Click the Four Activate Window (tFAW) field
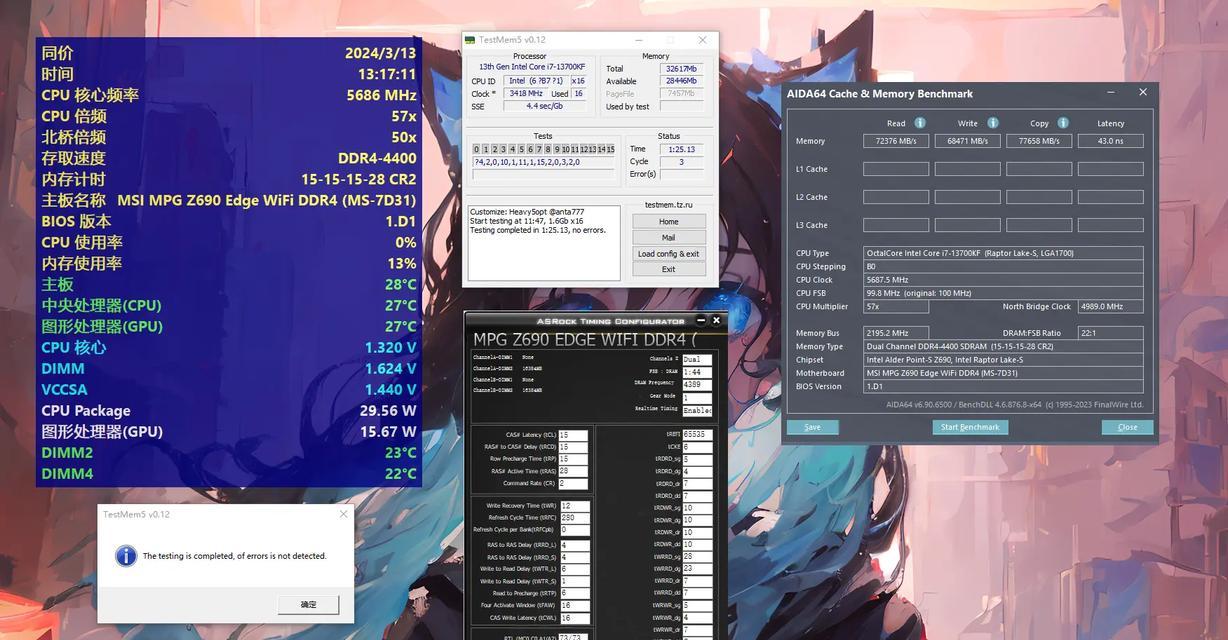Image resolution: width=1228 pixels, height=640 pixels. [575, 605]
